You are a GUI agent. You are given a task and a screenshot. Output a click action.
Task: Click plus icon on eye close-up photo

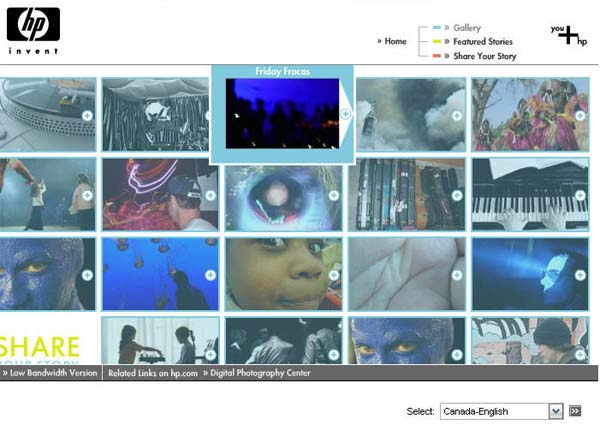[x=334, y=195]
